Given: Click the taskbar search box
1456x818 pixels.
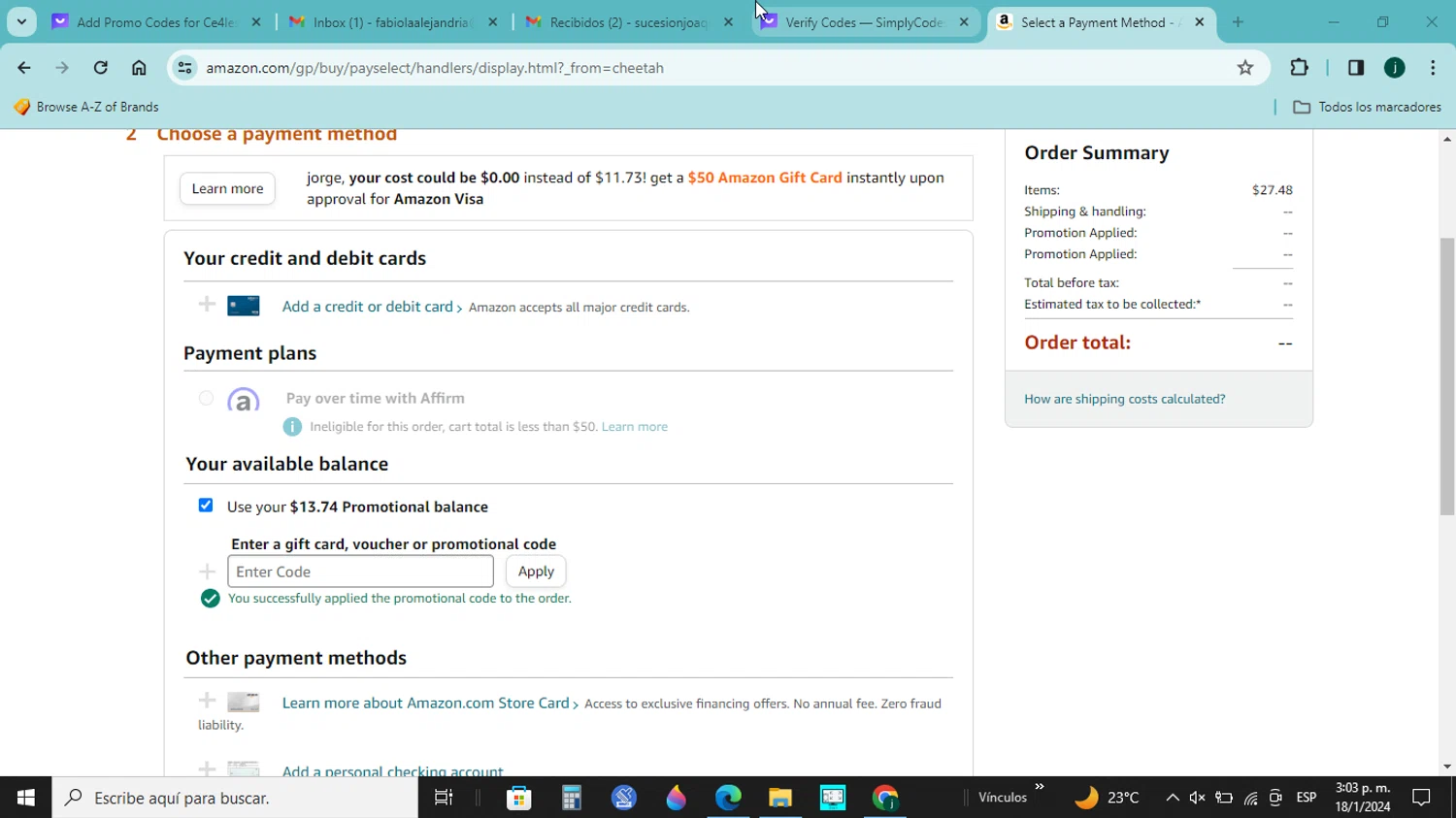Looking at the screenshot, I should pos(235,798).
